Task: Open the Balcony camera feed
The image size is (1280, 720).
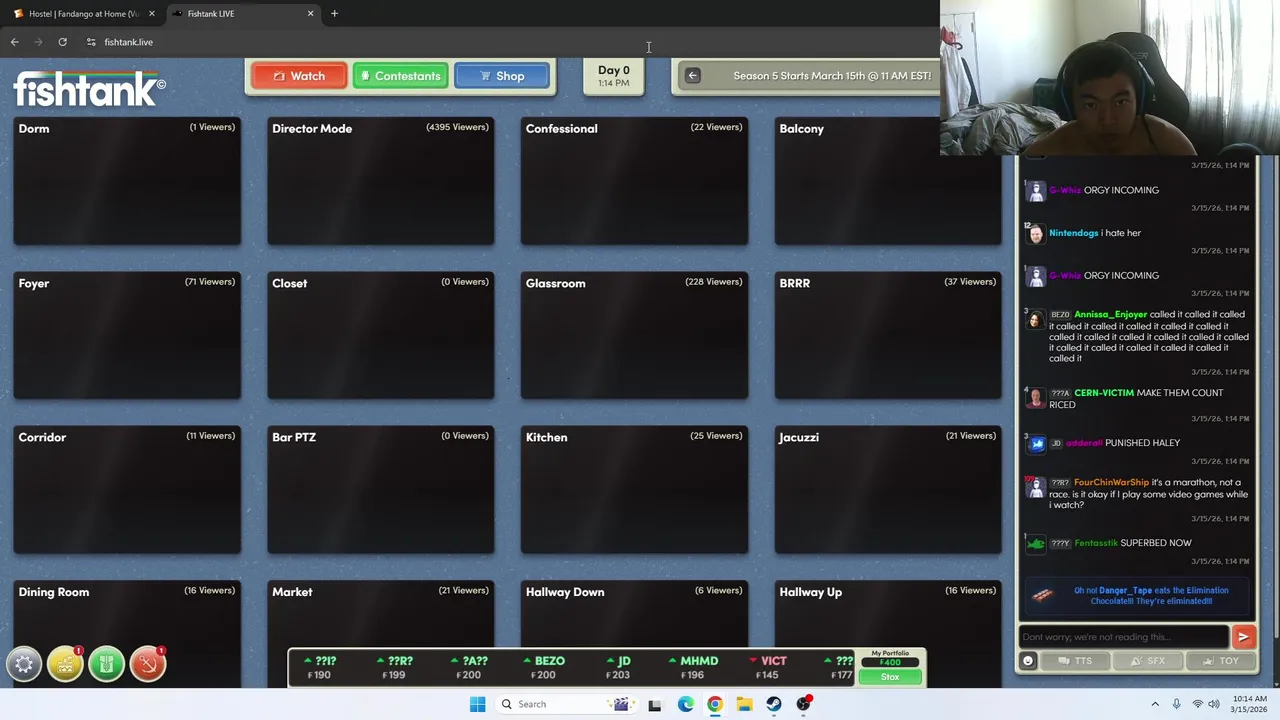Action: click(x=888, y=181)
